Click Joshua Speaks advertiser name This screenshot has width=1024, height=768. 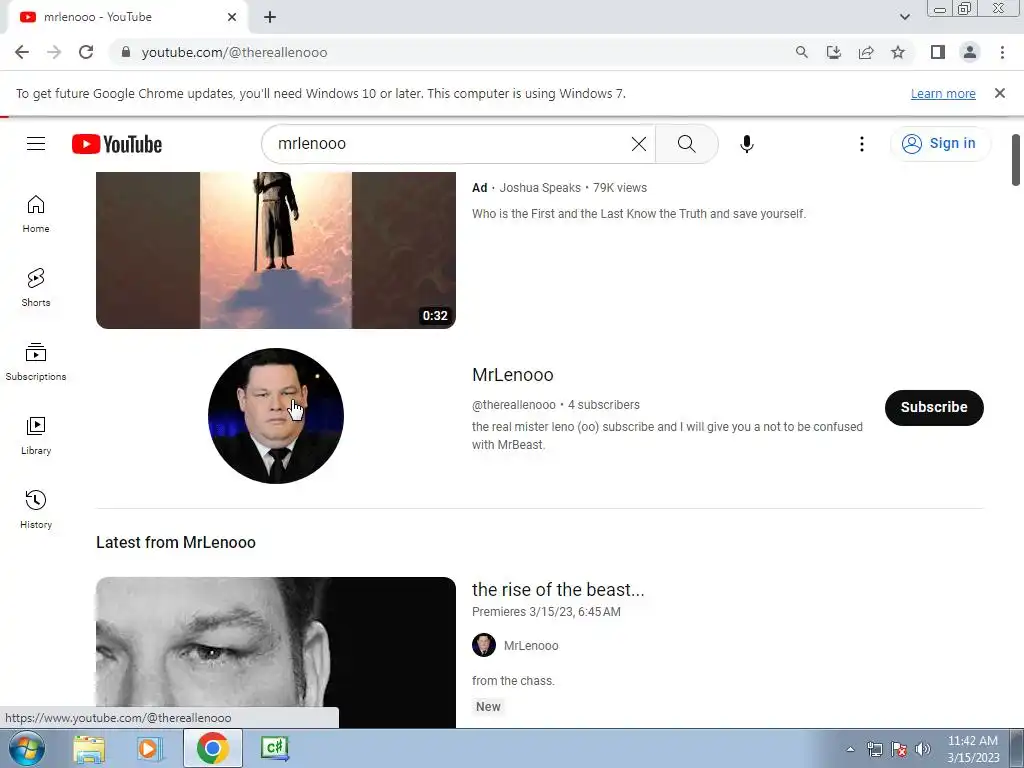tap(539, 188)
